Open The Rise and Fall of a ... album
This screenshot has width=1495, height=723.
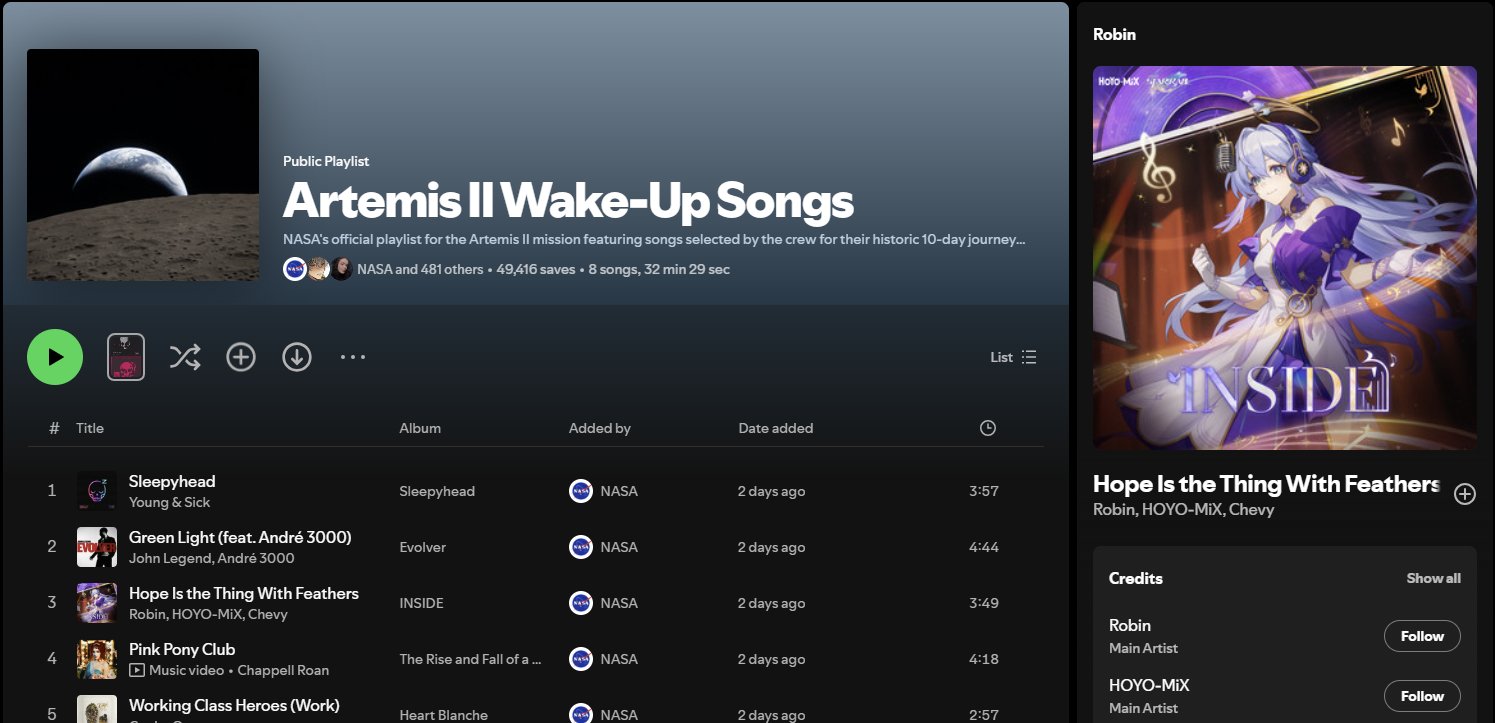pyautogui.click(x=470, y=659)
